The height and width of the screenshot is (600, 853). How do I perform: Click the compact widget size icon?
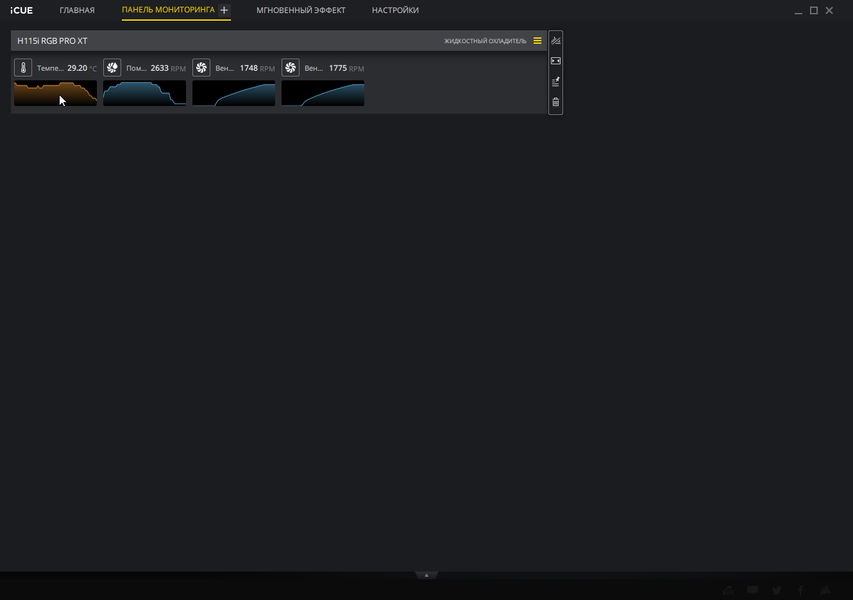[x=555, y=61]
